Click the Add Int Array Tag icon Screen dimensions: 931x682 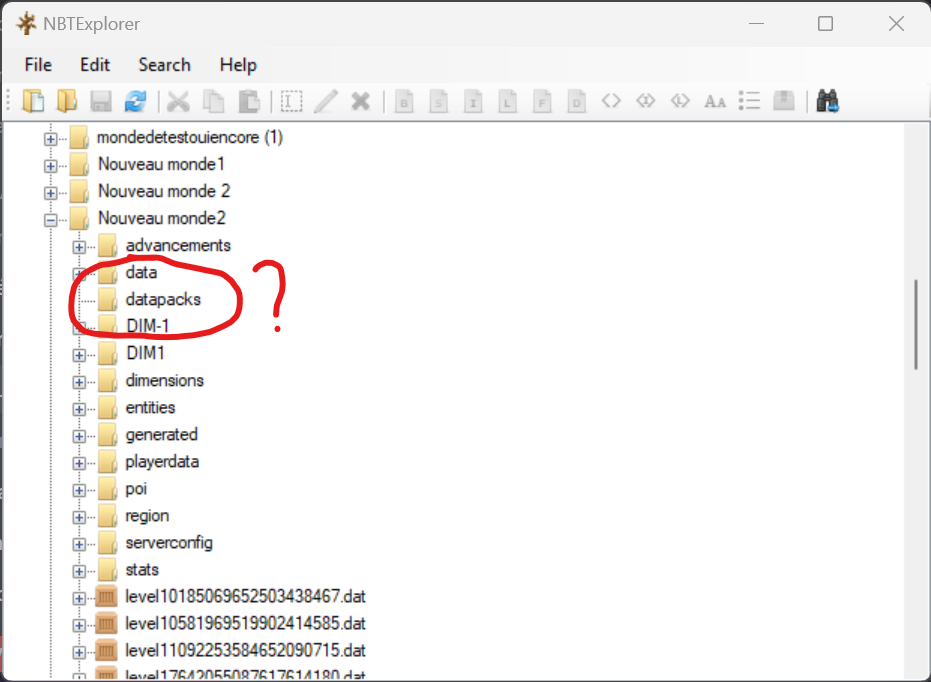point(645,101)
